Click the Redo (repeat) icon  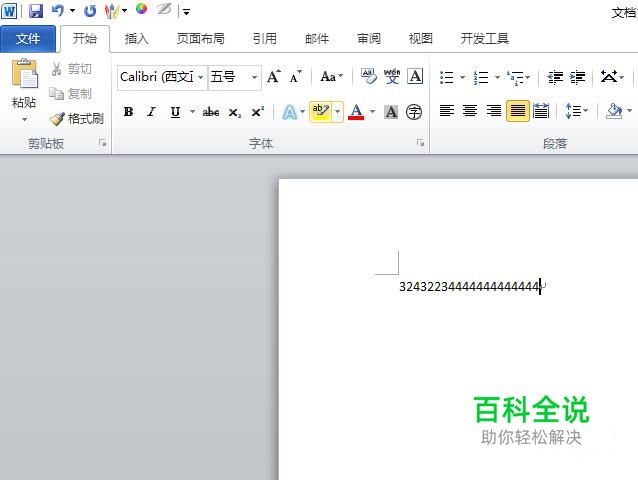pos(90,11)
